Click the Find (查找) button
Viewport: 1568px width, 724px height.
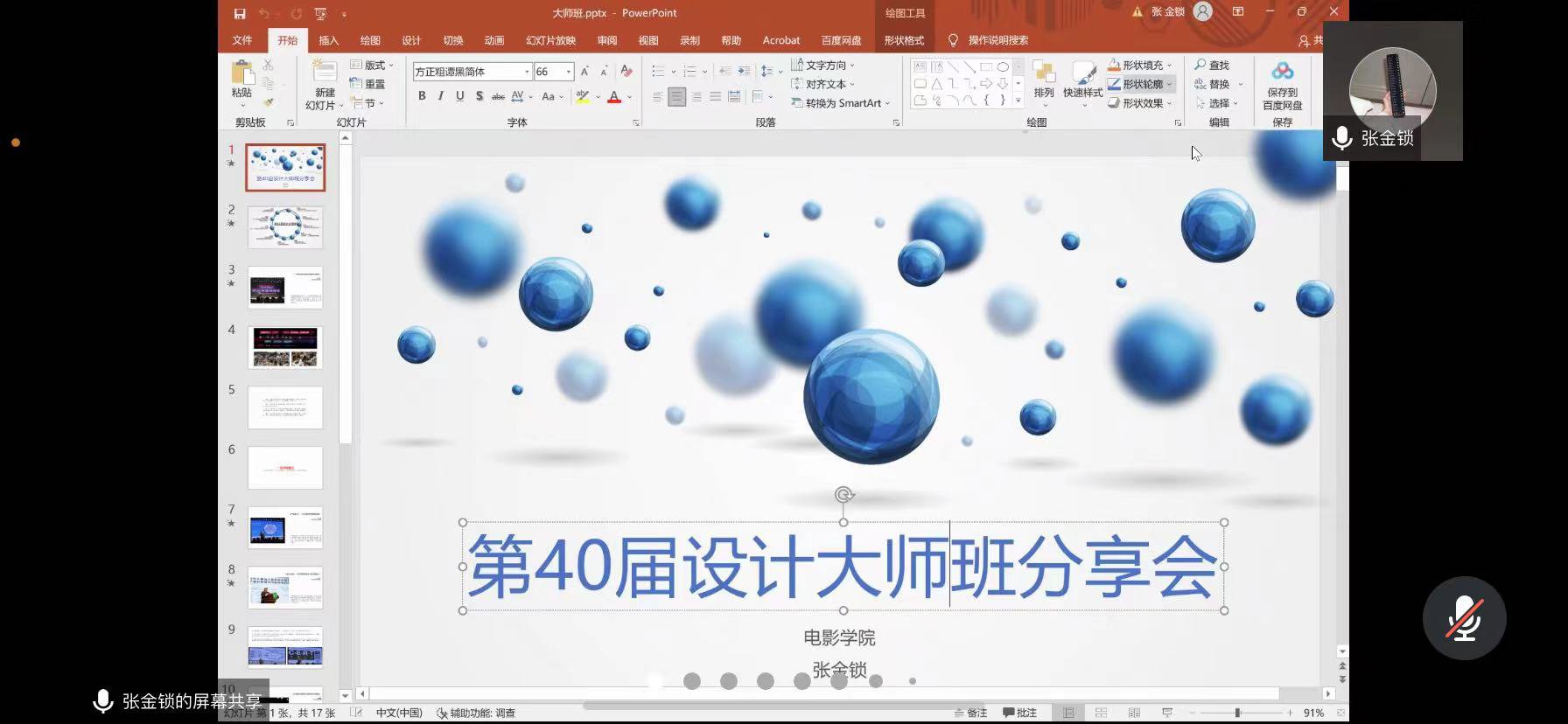tap(1212, 65)
